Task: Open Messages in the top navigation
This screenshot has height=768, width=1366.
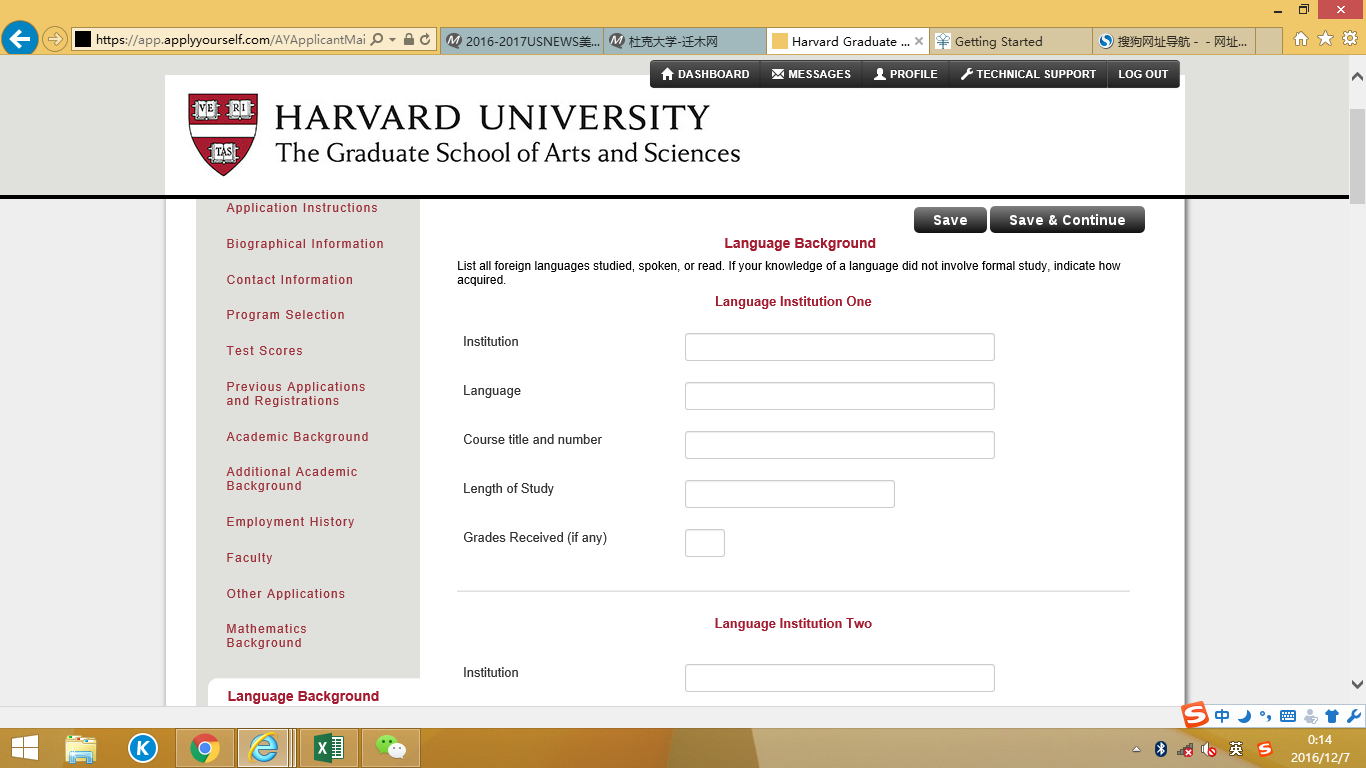Action: tap(811, 74)
